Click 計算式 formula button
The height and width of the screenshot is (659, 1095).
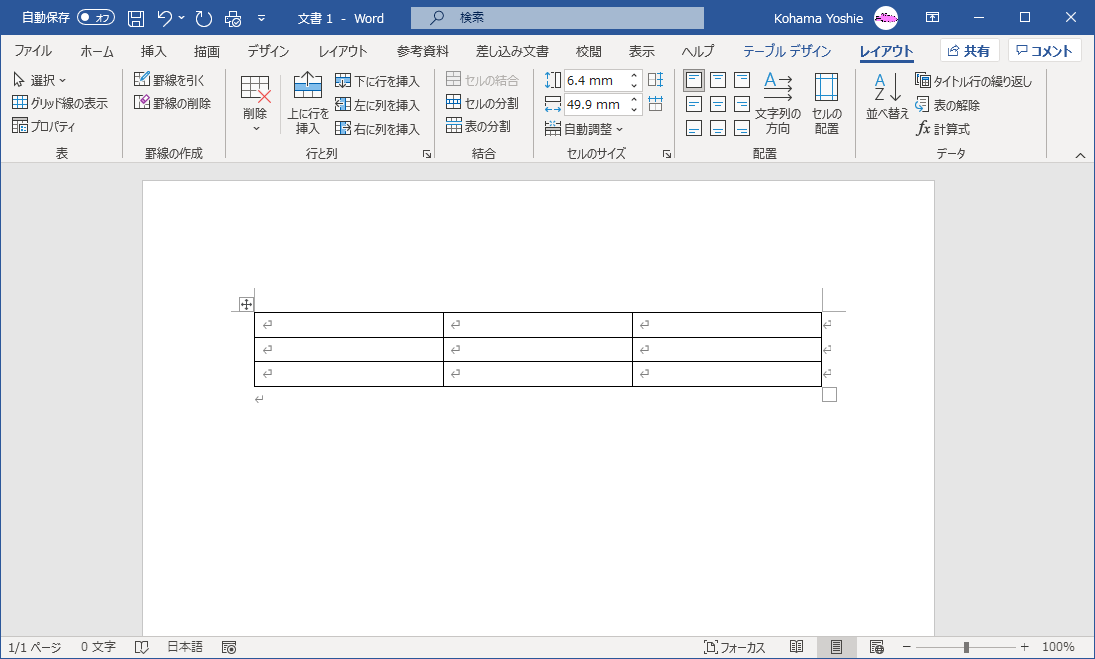943,128
